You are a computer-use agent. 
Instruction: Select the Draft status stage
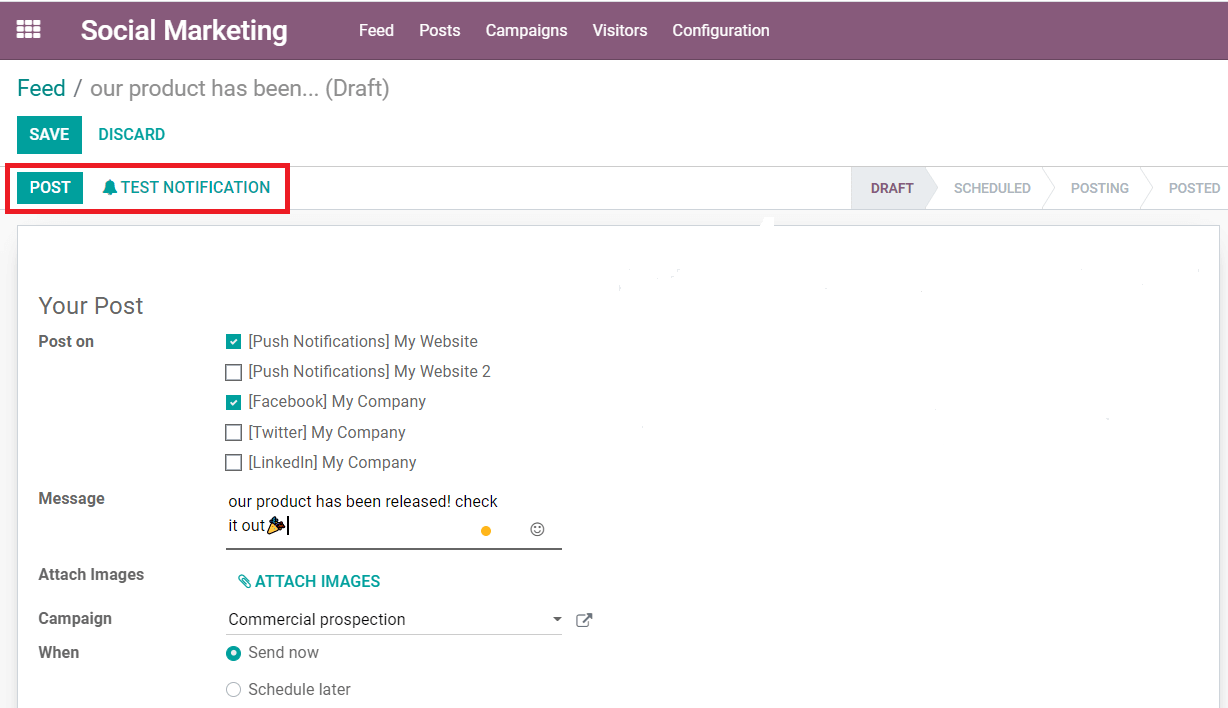[x=892, y=188]
